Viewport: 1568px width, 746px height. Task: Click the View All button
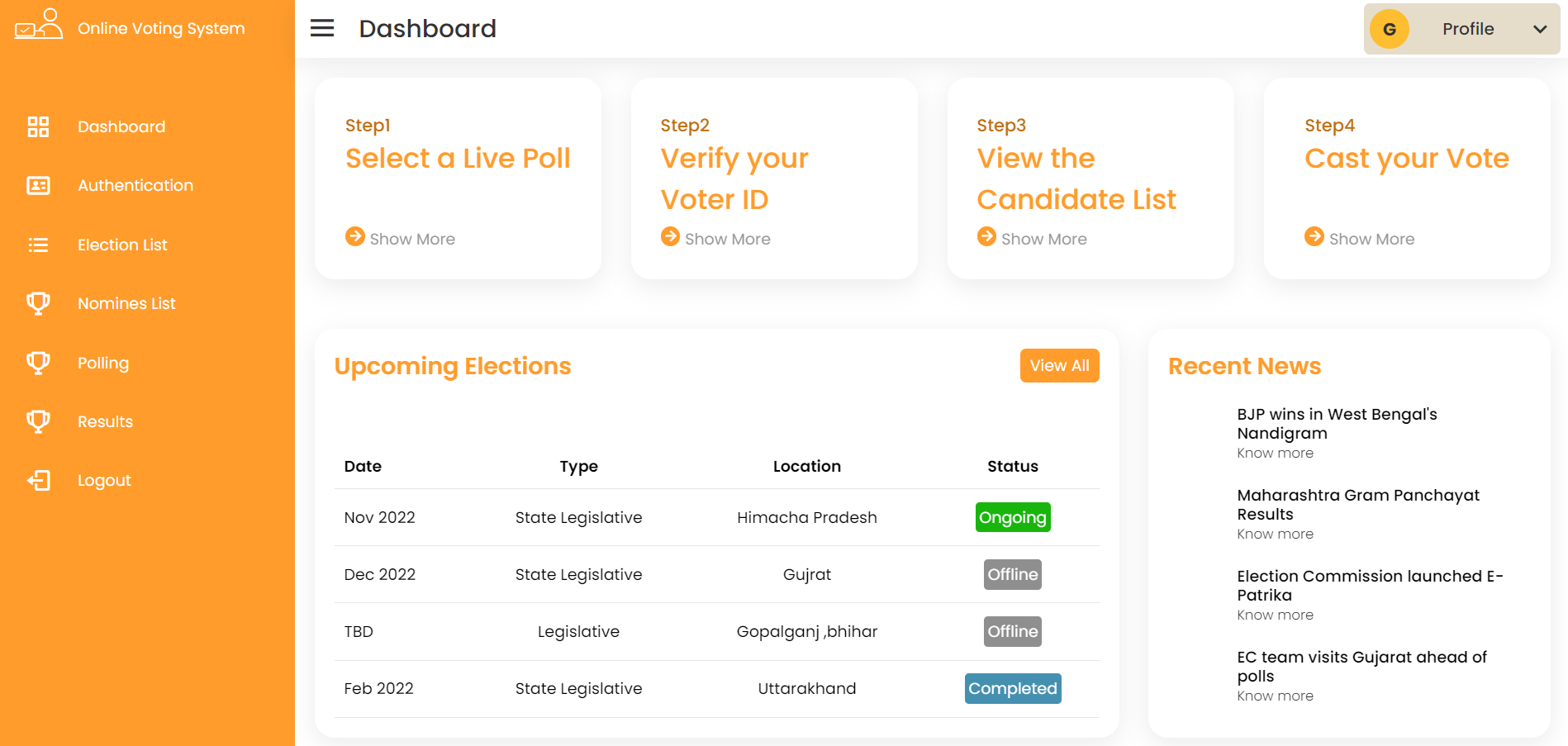(1059, 365)
